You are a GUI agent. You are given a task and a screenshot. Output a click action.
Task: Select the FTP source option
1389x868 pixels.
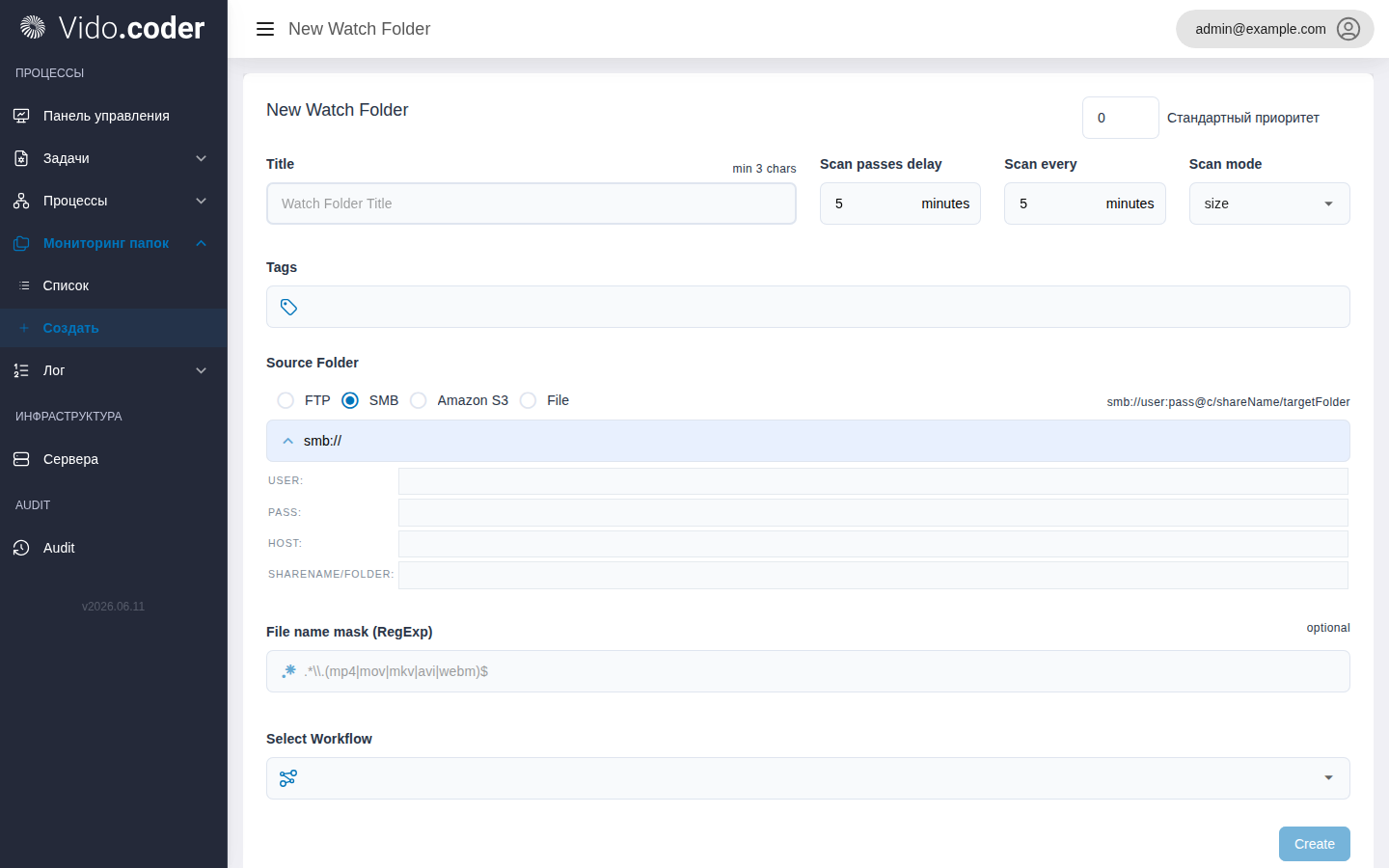286,400
